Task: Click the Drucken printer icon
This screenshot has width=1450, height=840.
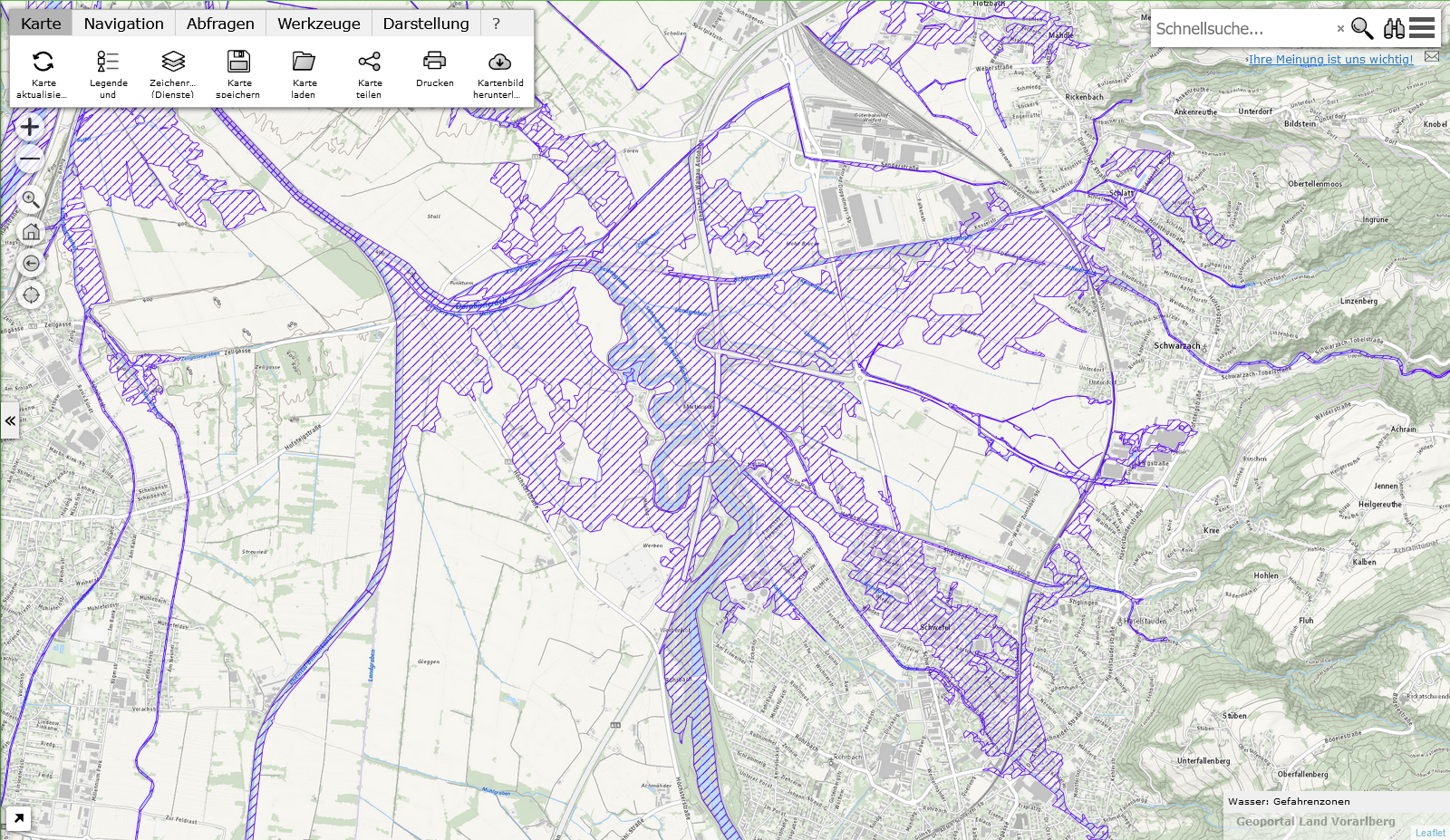Action: pyautogui.click(x=434, y=62)
